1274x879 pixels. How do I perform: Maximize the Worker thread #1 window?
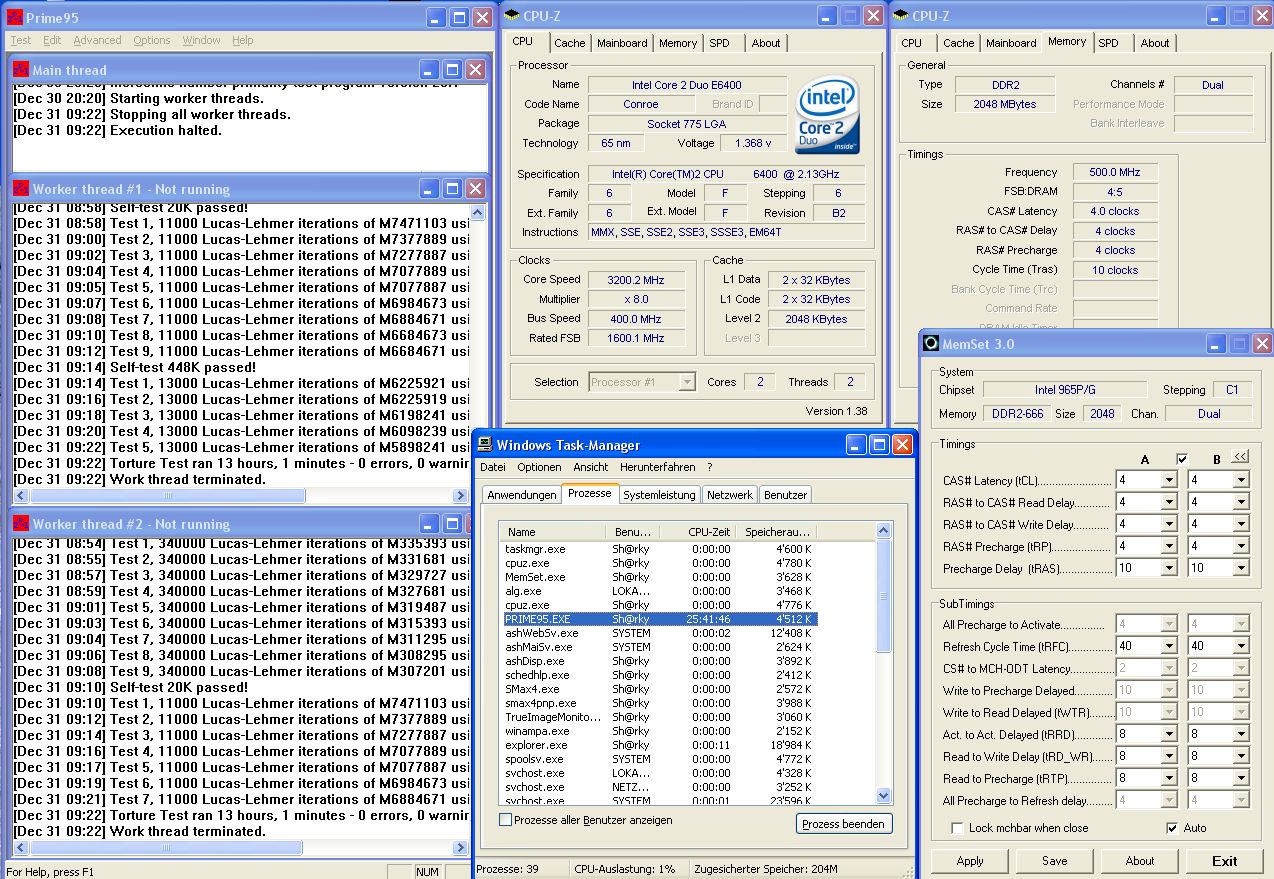click(x=452, y=189)
